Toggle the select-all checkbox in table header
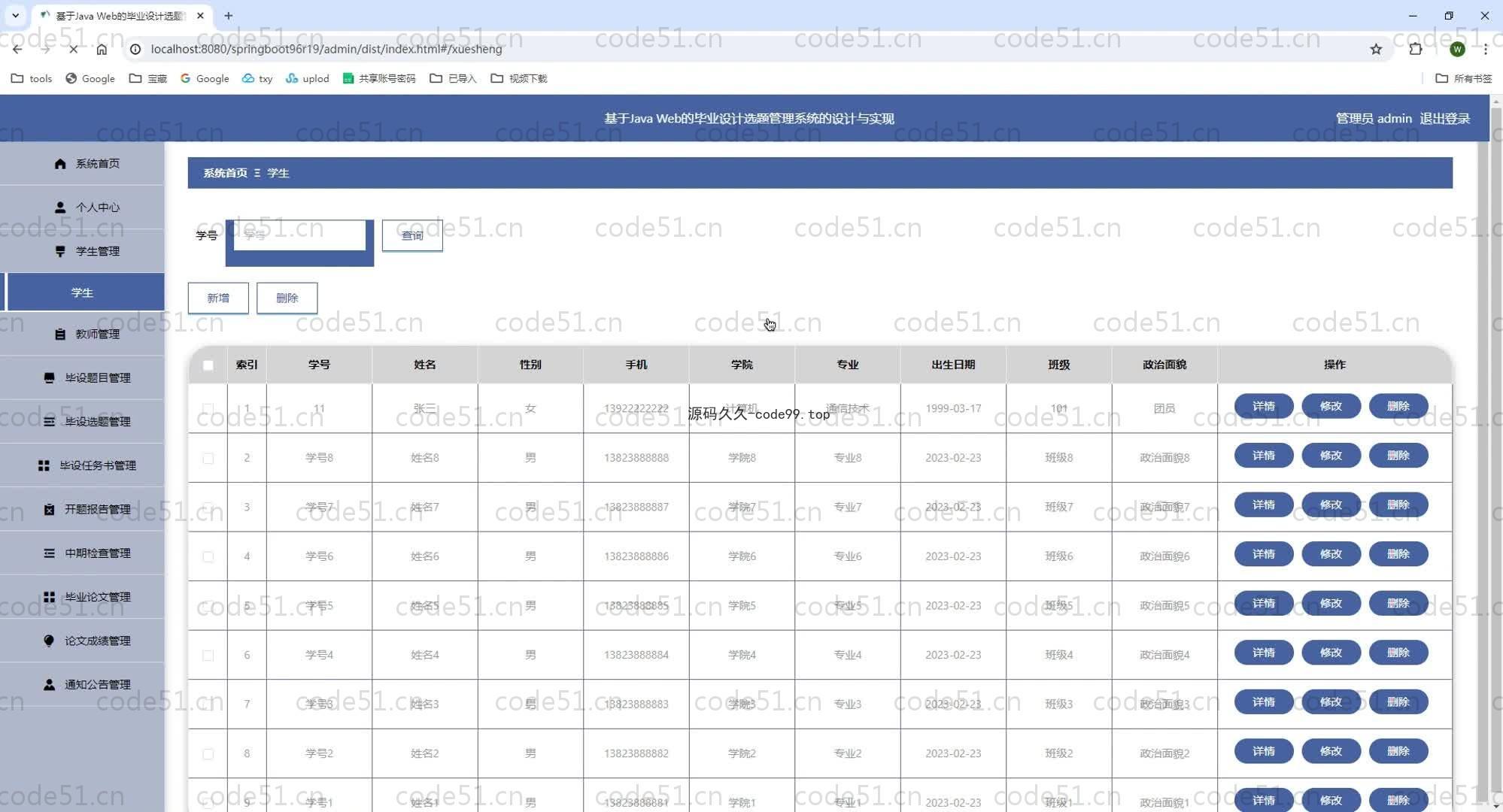 click(208, 365)
